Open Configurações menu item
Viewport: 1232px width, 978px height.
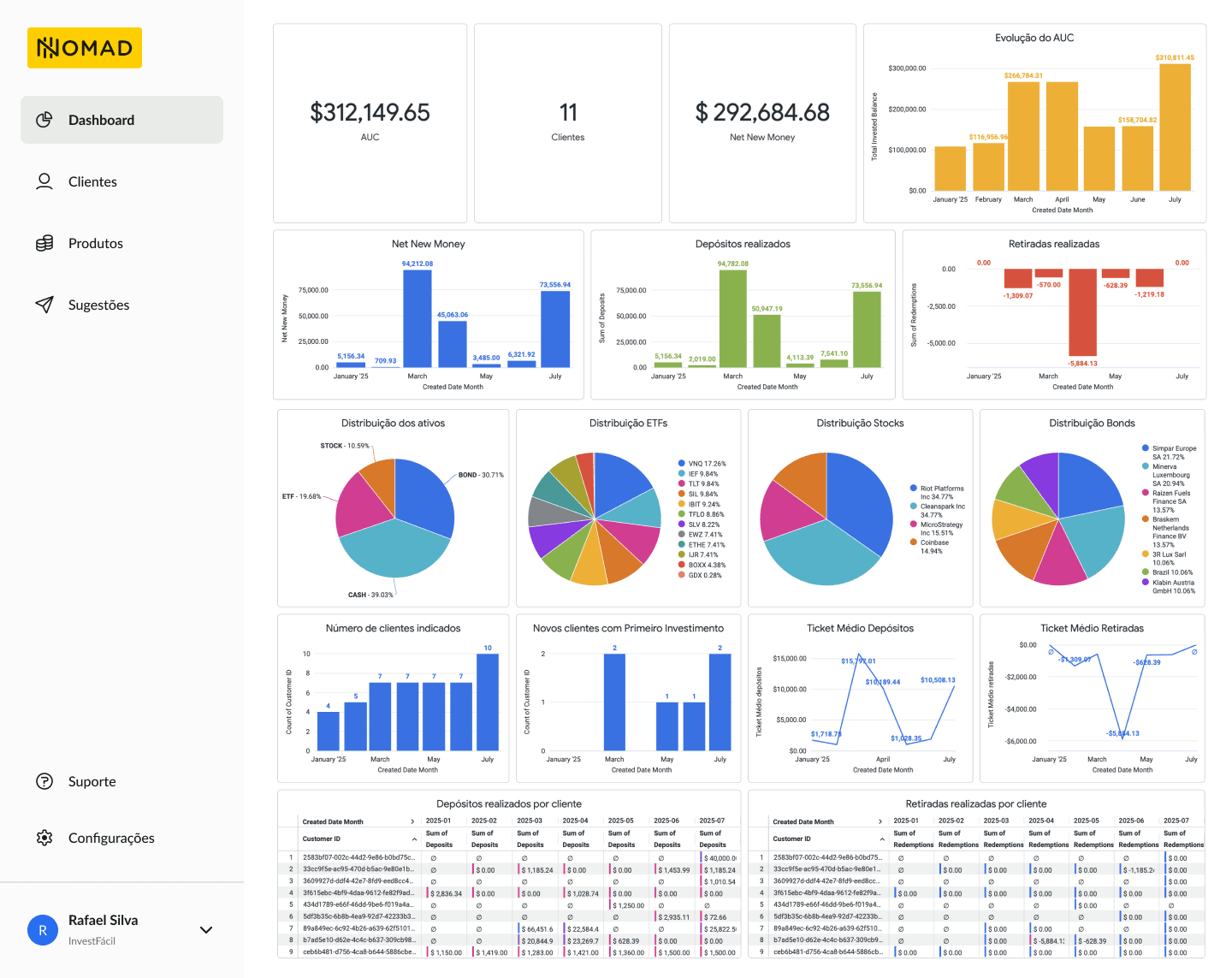pos(121,838)
